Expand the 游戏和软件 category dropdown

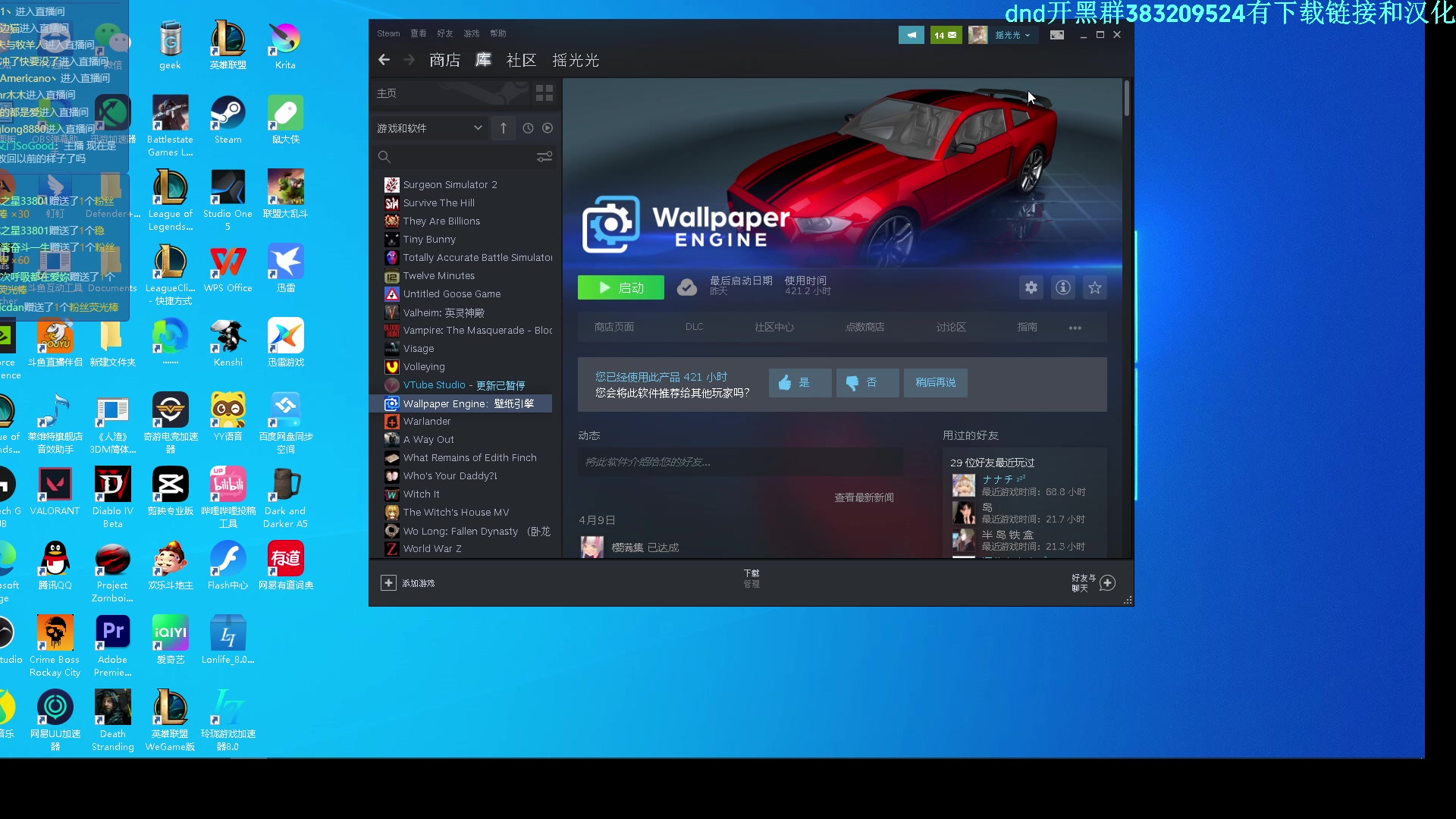click(x=430, y=128)
